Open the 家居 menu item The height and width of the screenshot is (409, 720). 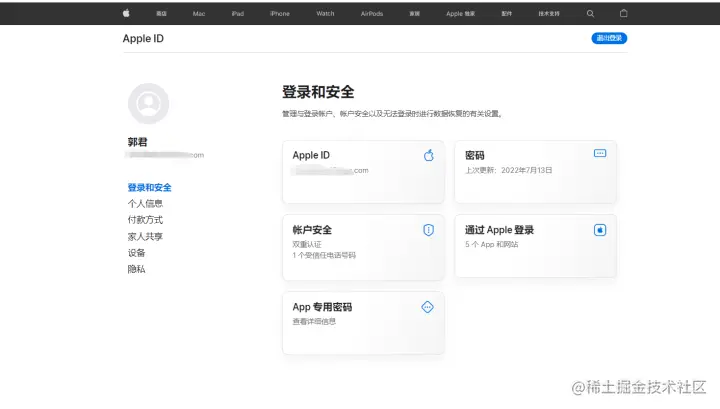click(415, 14)
